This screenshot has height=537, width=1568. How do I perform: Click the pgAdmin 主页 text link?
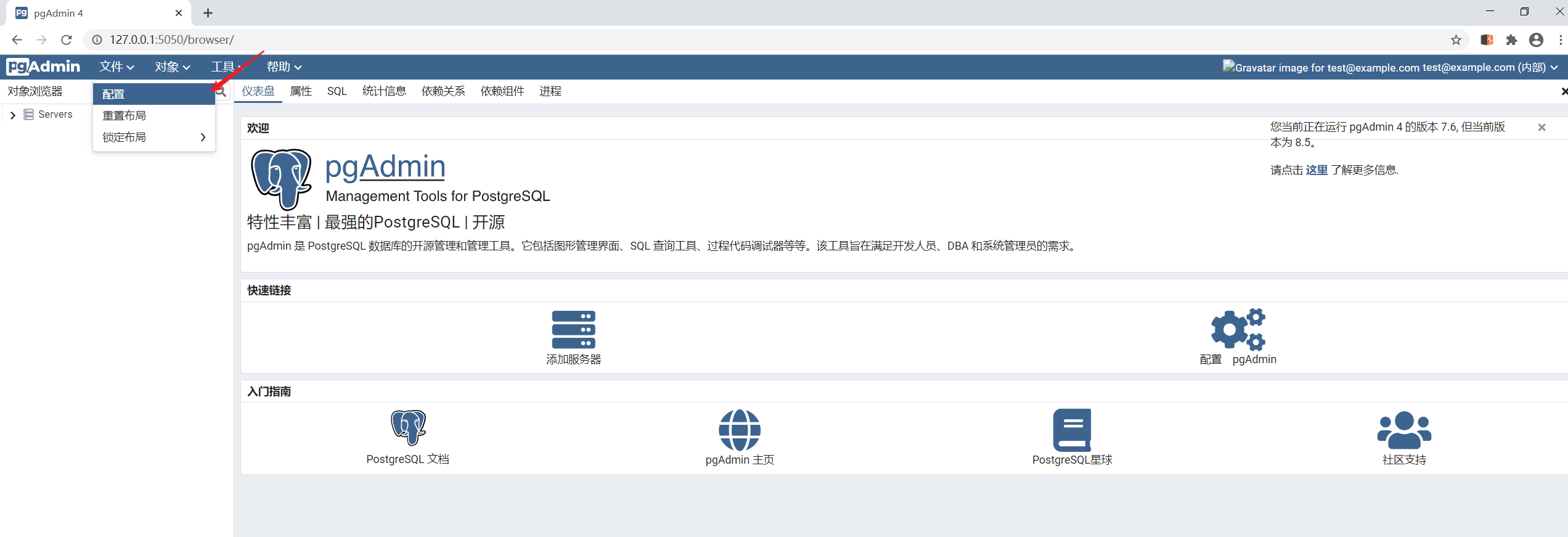tap(740, 460)
